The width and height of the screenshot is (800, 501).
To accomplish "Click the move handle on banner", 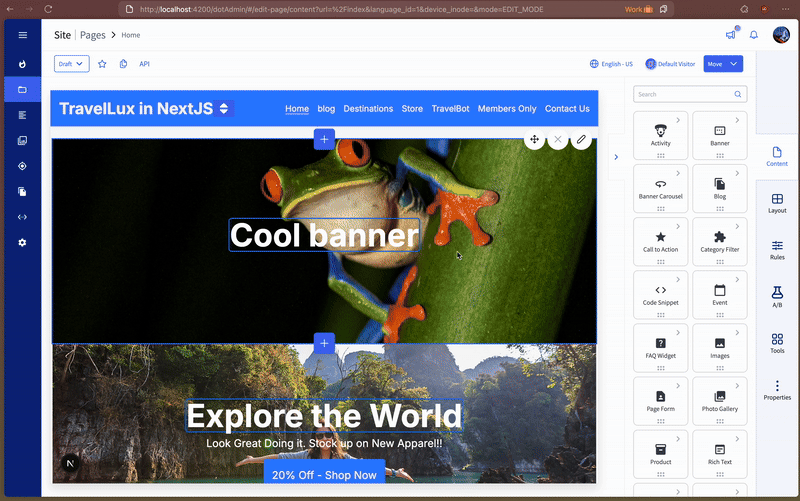I will (x=534, y=140).
